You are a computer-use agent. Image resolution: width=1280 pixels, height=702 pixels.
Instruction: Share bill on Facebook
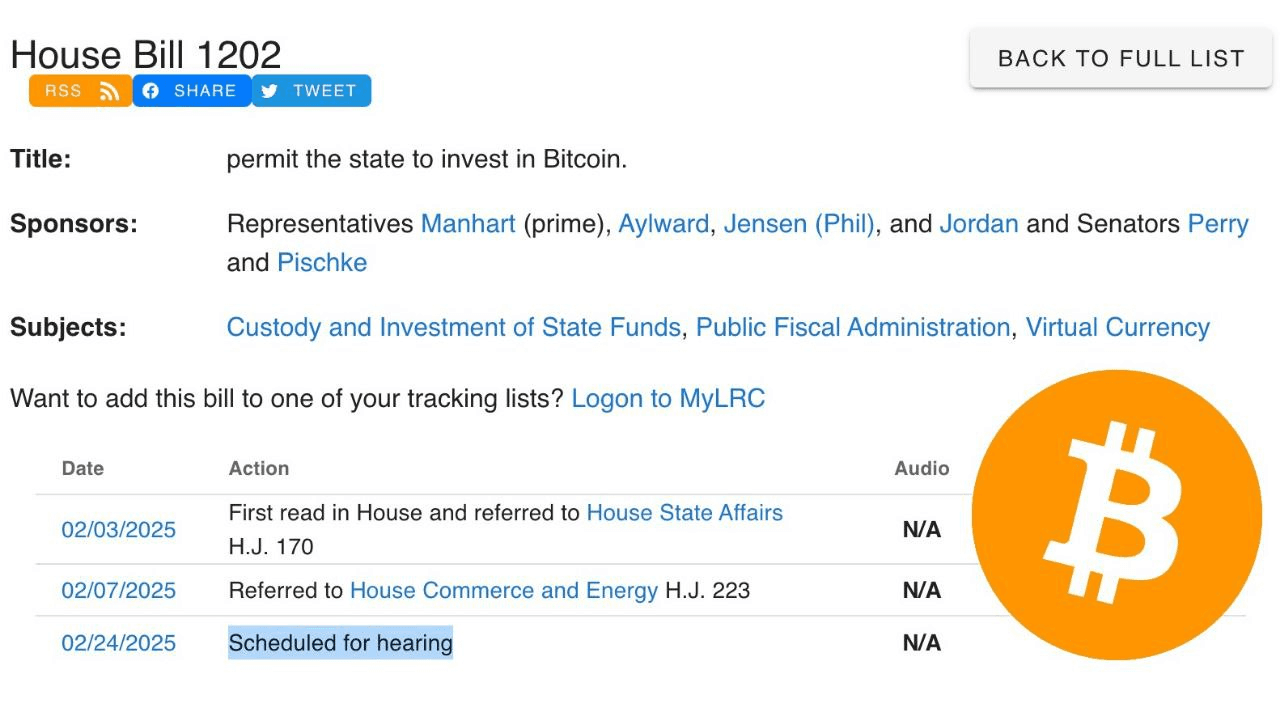[x=192, y=90]
